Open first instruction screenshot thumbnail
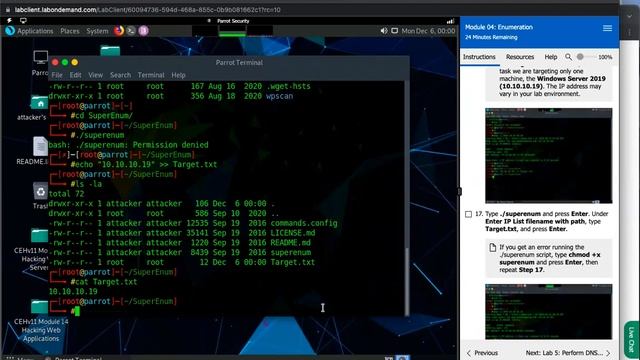Viewport: 640px width, 360px height. [x=549, y=156]
